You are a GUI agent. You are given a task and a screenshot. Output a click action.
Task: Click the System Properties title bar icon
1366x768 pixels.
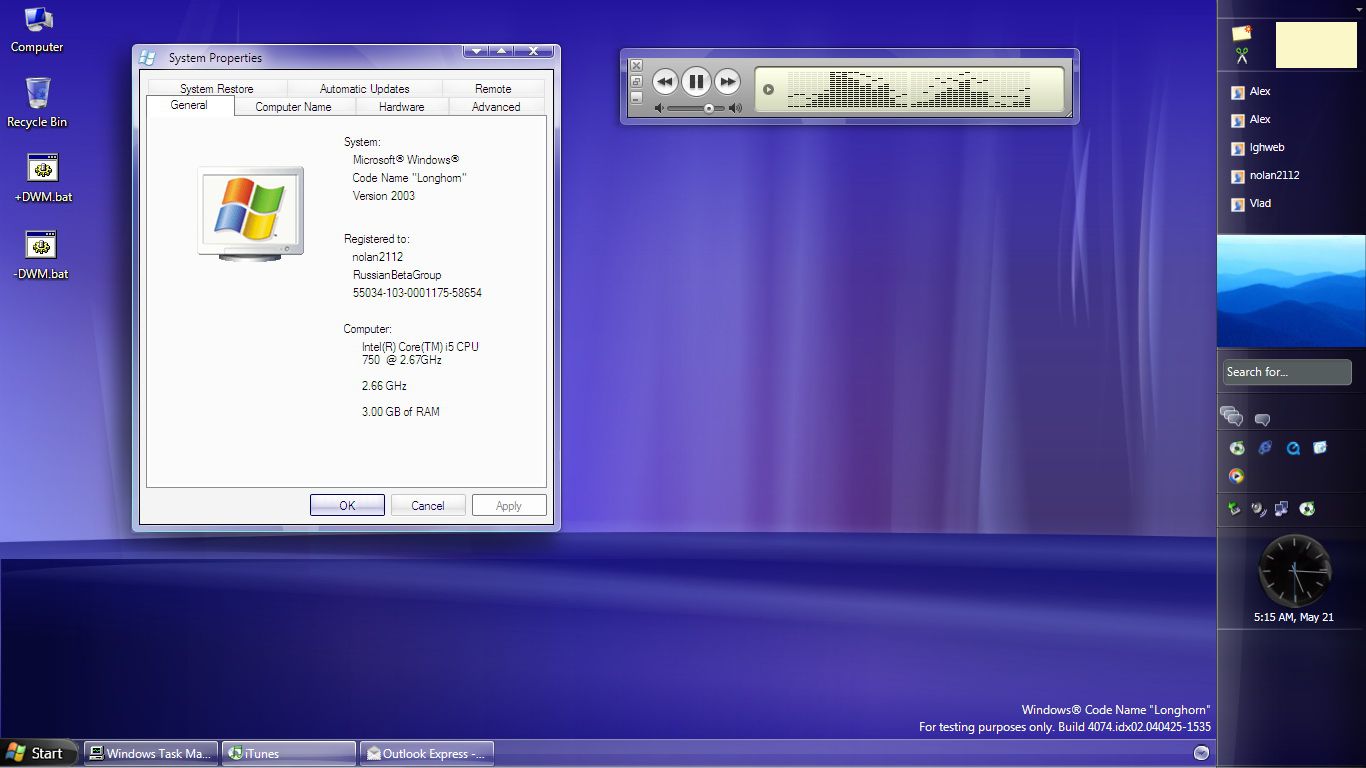point(147,57)
